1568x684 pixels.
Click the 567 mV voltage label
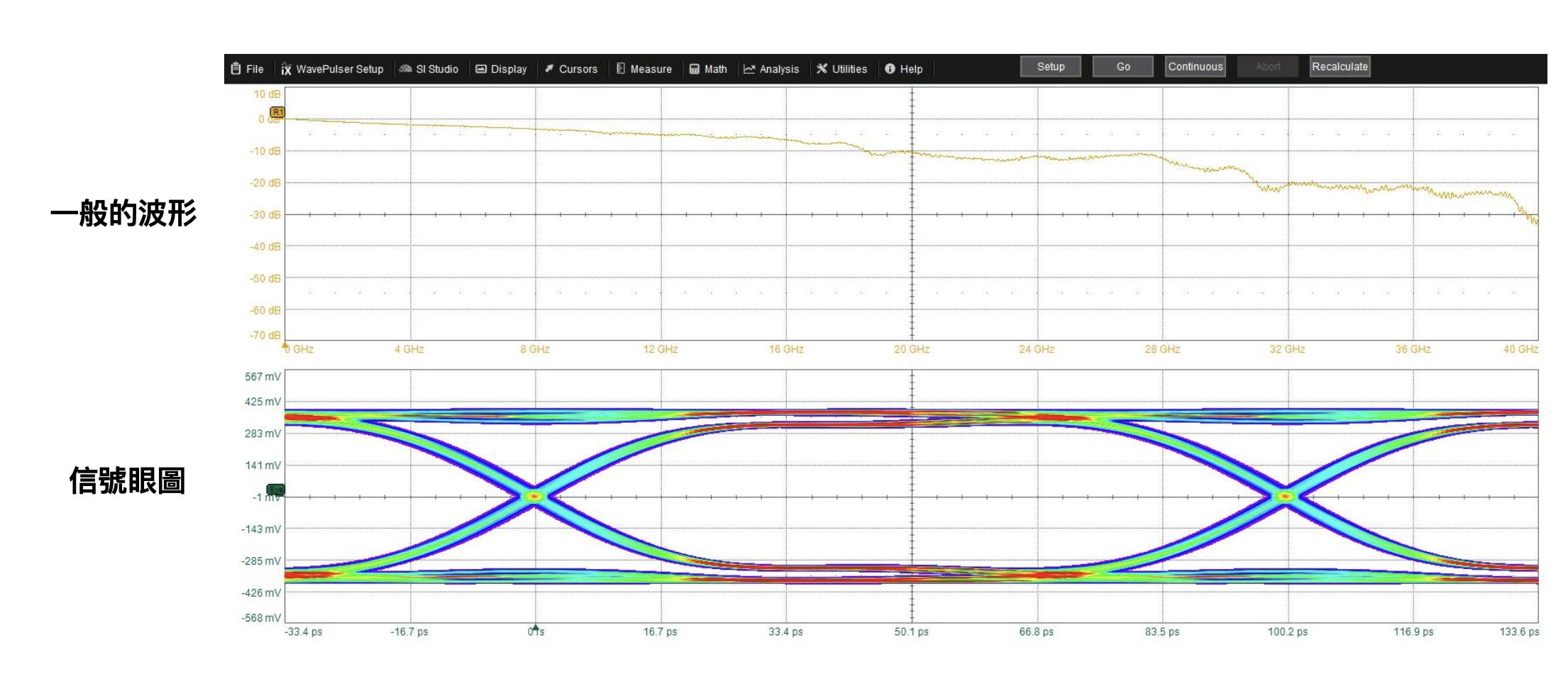[x=263, y=377]
